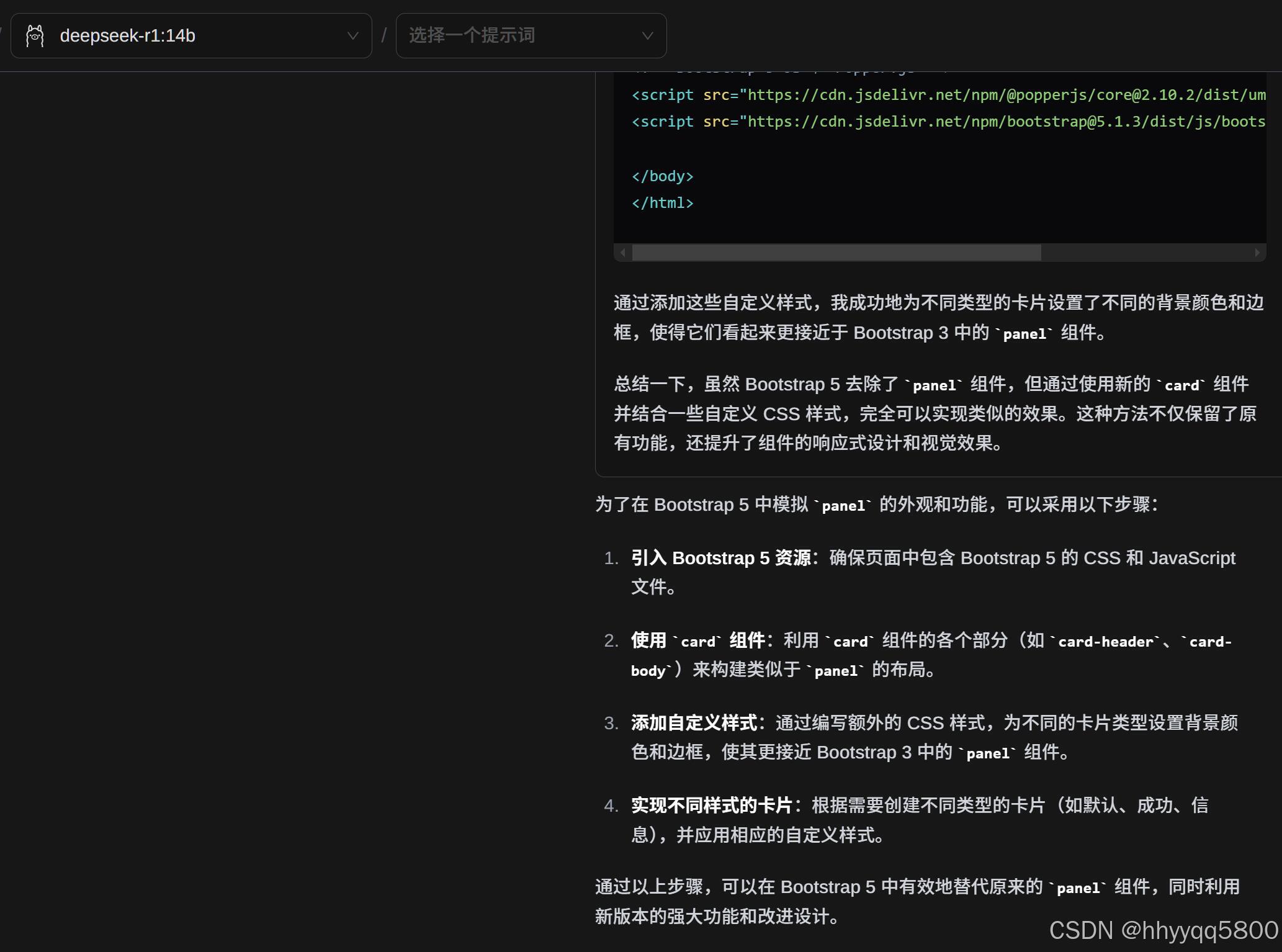Click the bold 添加自定义样式 heading in step 3
The width and height of the screenshot is (1282, 952).
[x=694, y=723]
